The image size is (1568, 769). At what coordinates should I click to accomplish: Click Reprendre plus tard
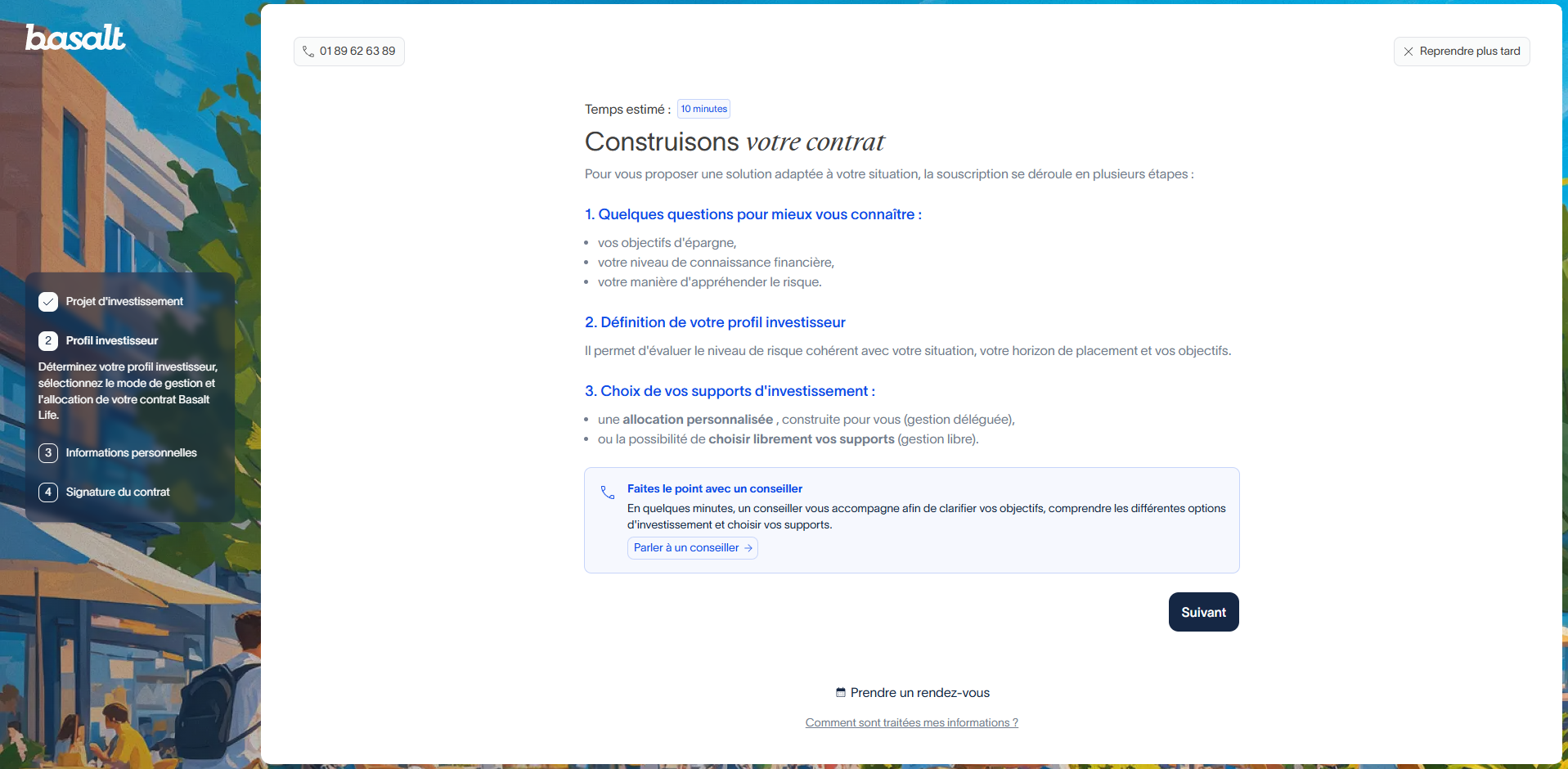point(1462,52)
